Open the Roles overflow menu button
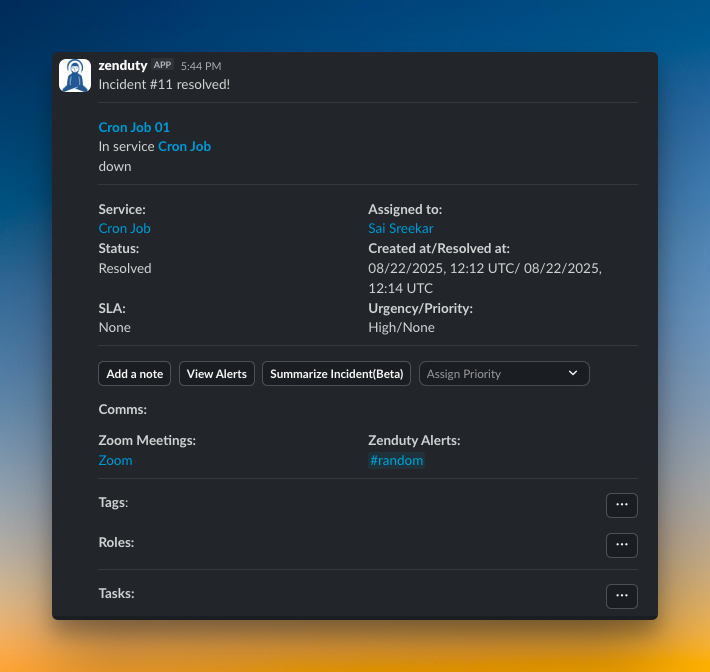 (x=622, y=545)
